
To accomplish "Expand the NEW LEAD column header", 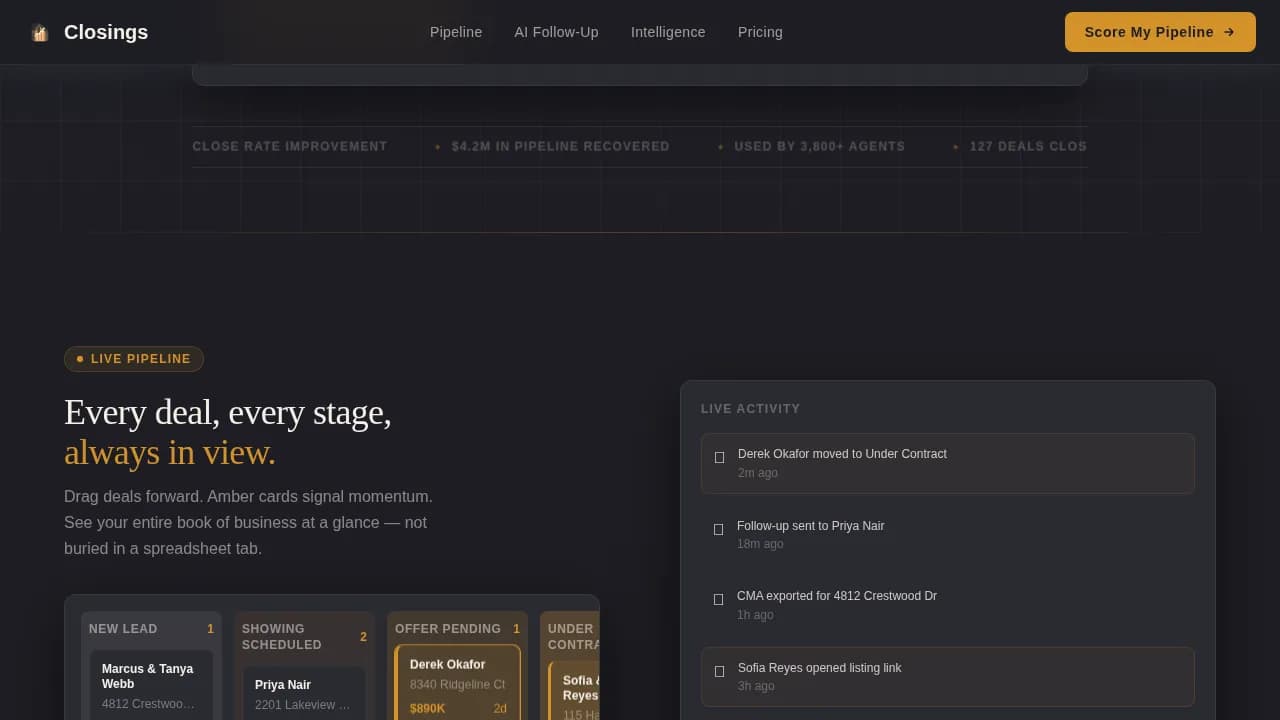I will tap(150, 629).
